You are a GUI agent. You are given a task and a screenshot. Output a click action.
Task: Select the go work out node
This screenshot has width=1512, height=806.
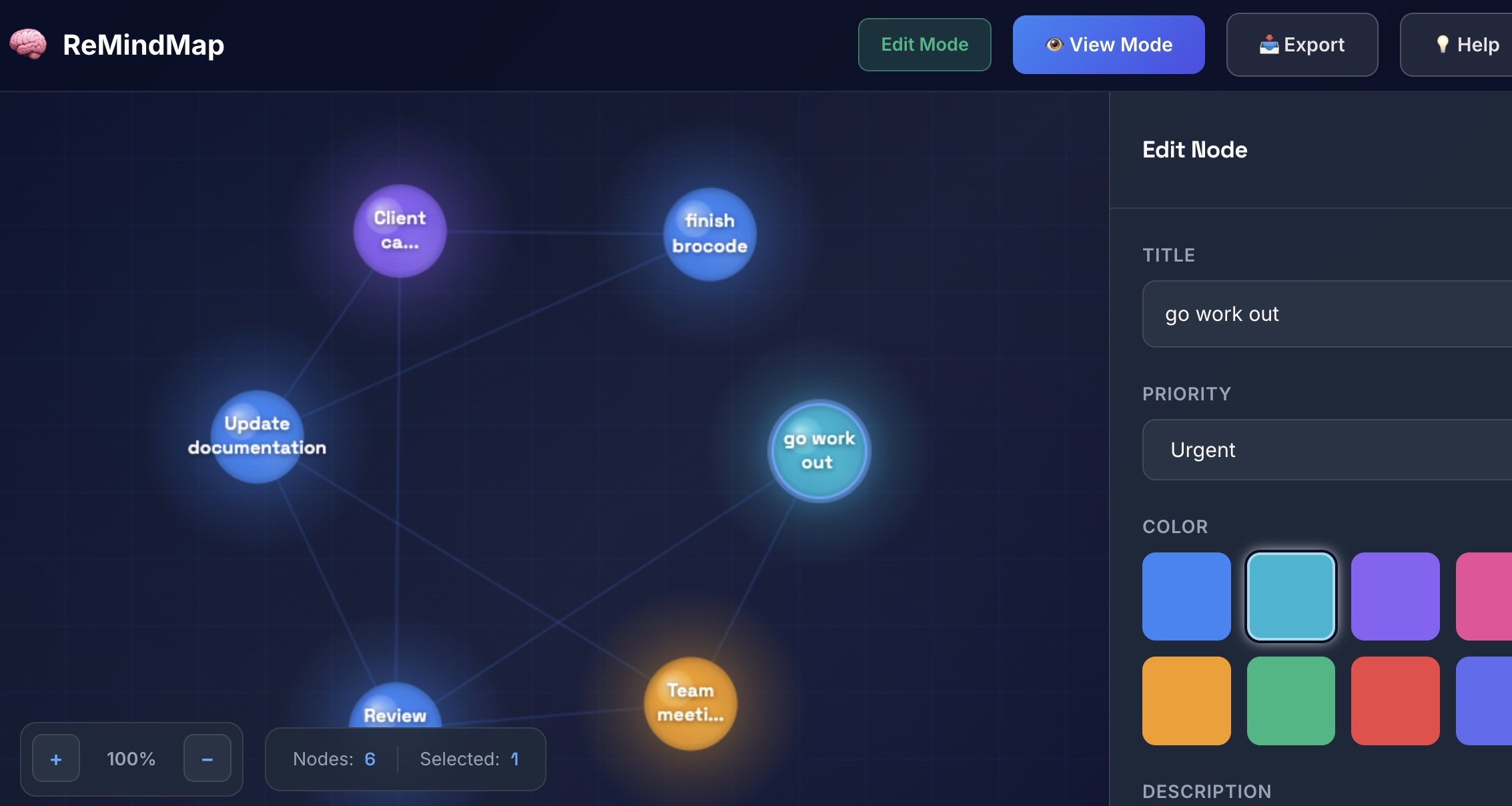[x=819, y=451]
